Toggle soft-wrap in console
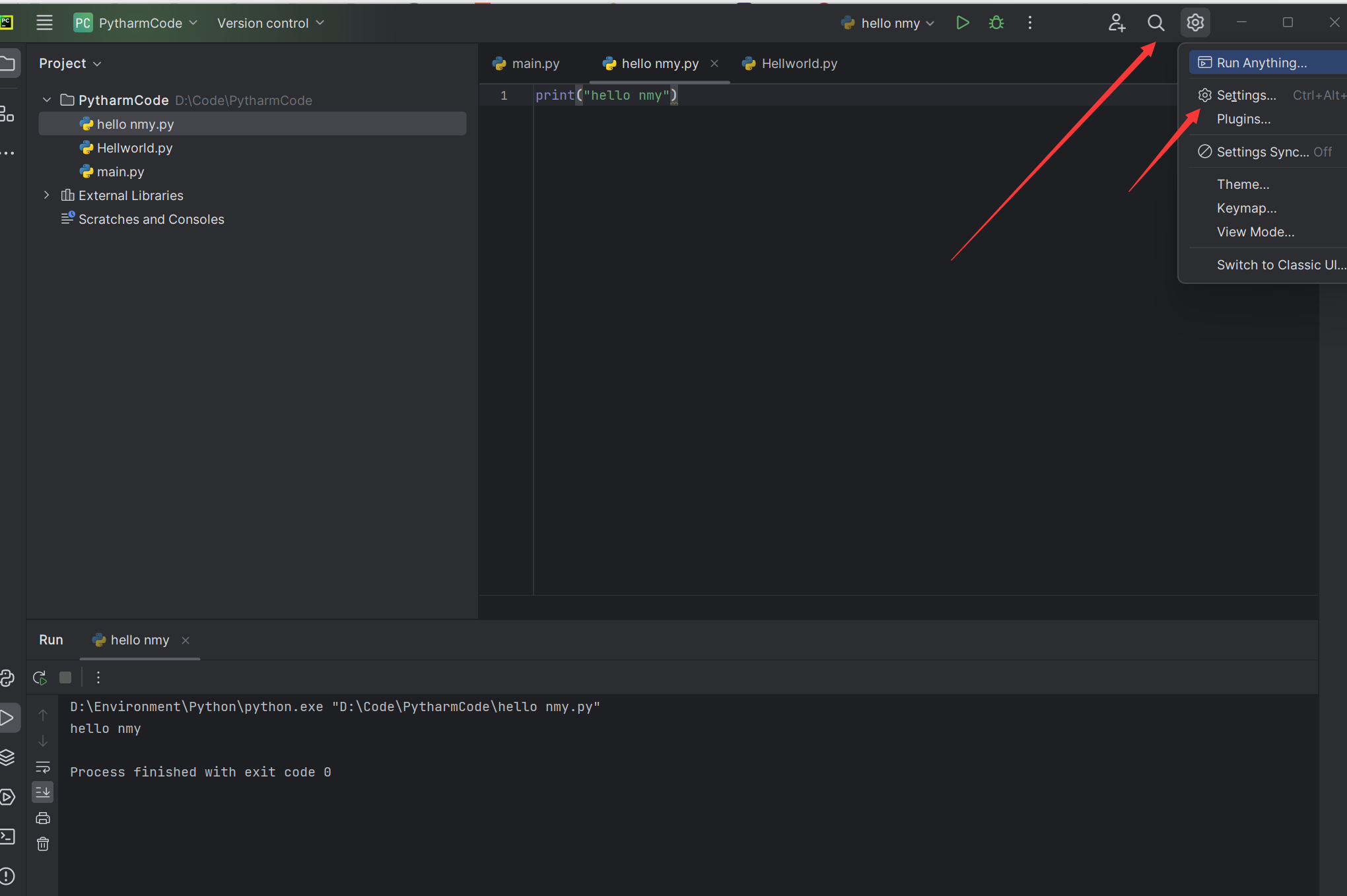Viewport: 1347px width, 896px height. (x=43, y=767)
